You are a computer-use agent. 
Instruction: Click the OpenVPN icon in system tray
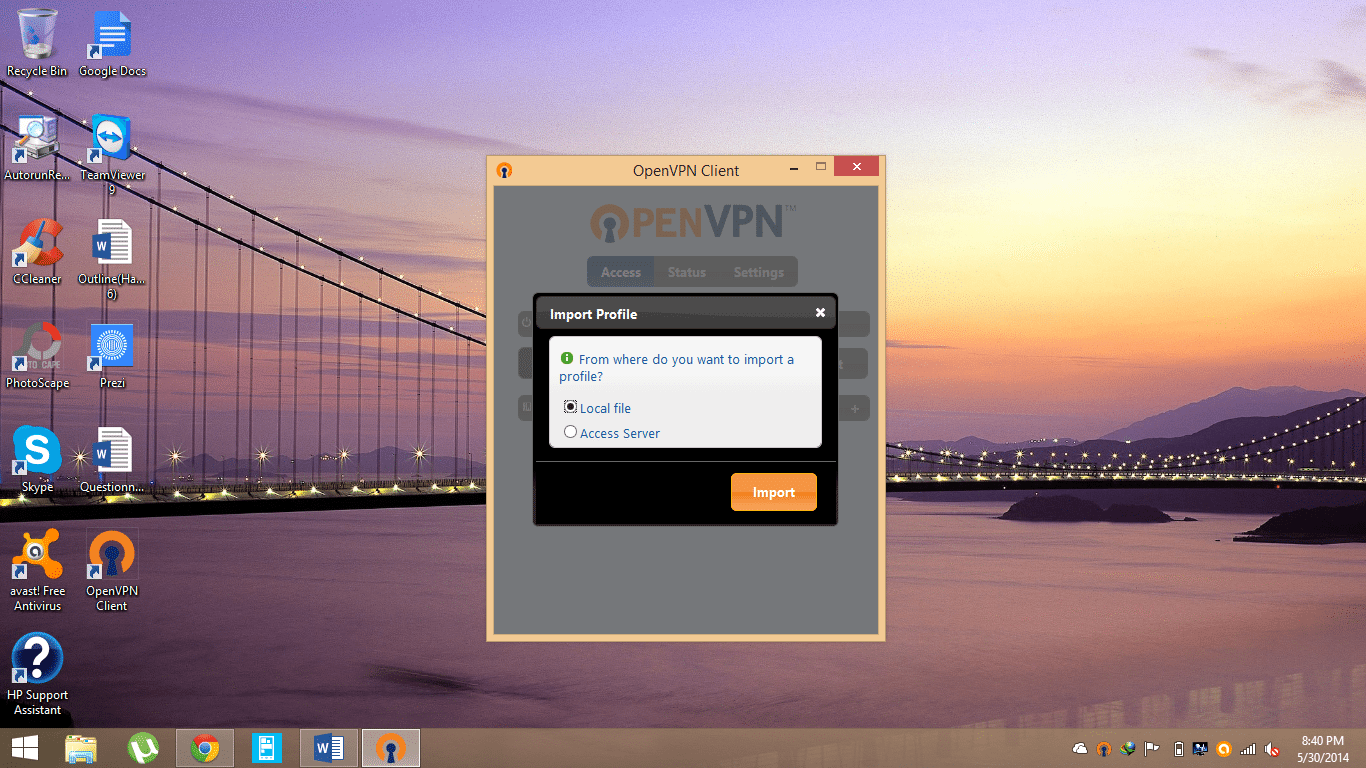pos(1104,749)
